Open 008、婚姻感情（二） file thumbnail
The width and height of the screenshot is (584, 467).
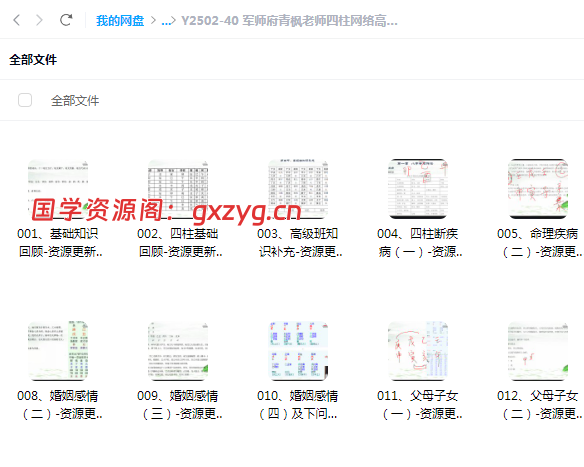pos(58,351)
